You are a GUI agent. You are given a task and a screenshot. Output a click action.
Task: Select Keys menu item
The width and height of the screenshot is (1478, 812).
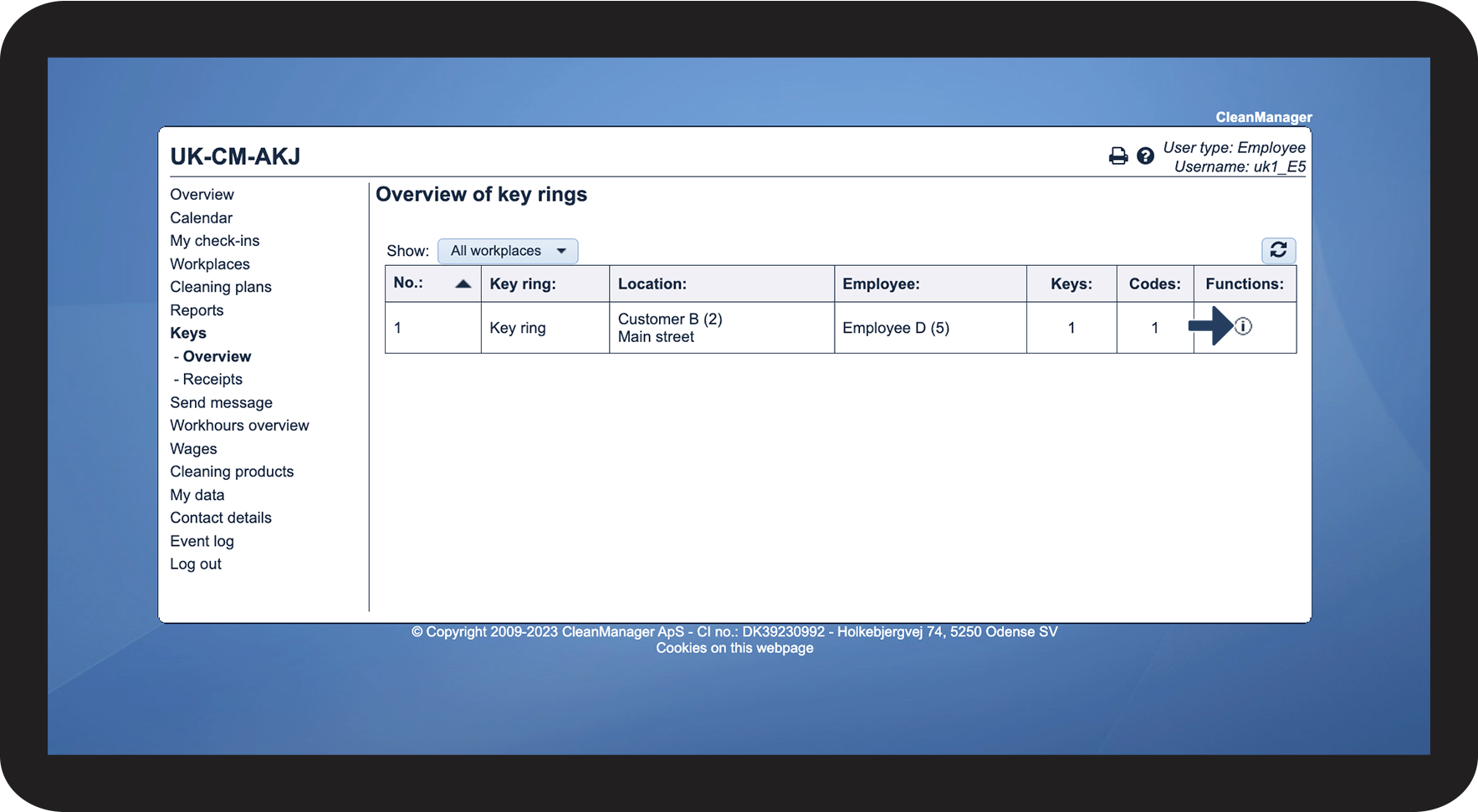188,333
